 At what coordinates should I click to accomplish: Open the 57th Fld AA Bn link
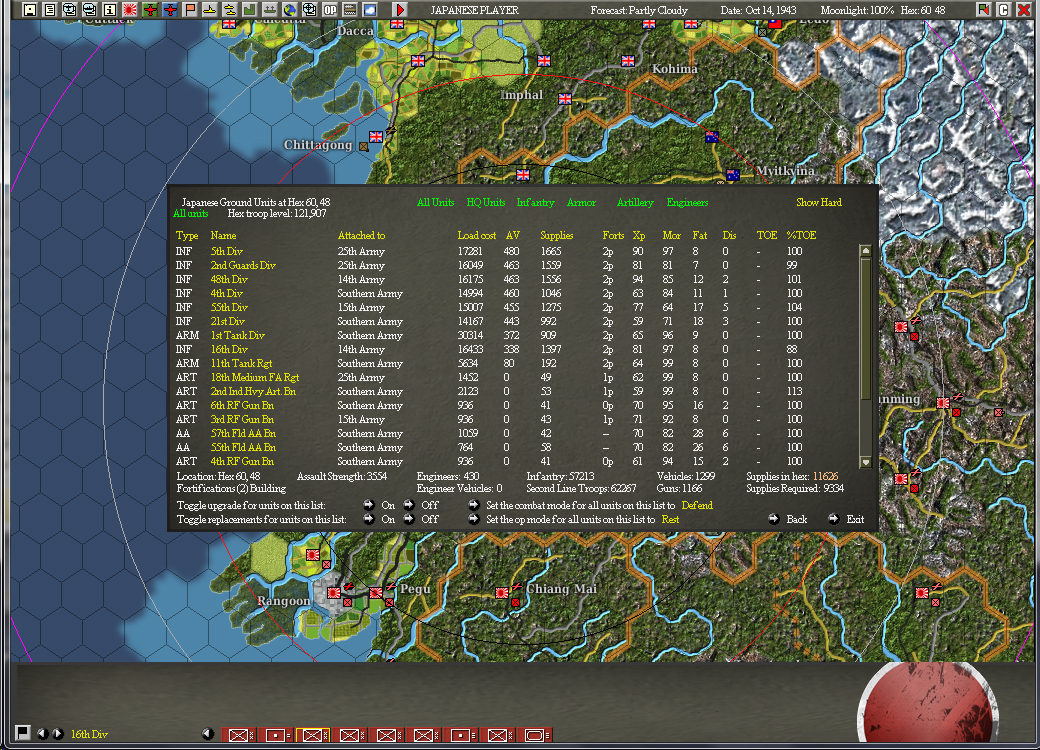click(243, 434)
